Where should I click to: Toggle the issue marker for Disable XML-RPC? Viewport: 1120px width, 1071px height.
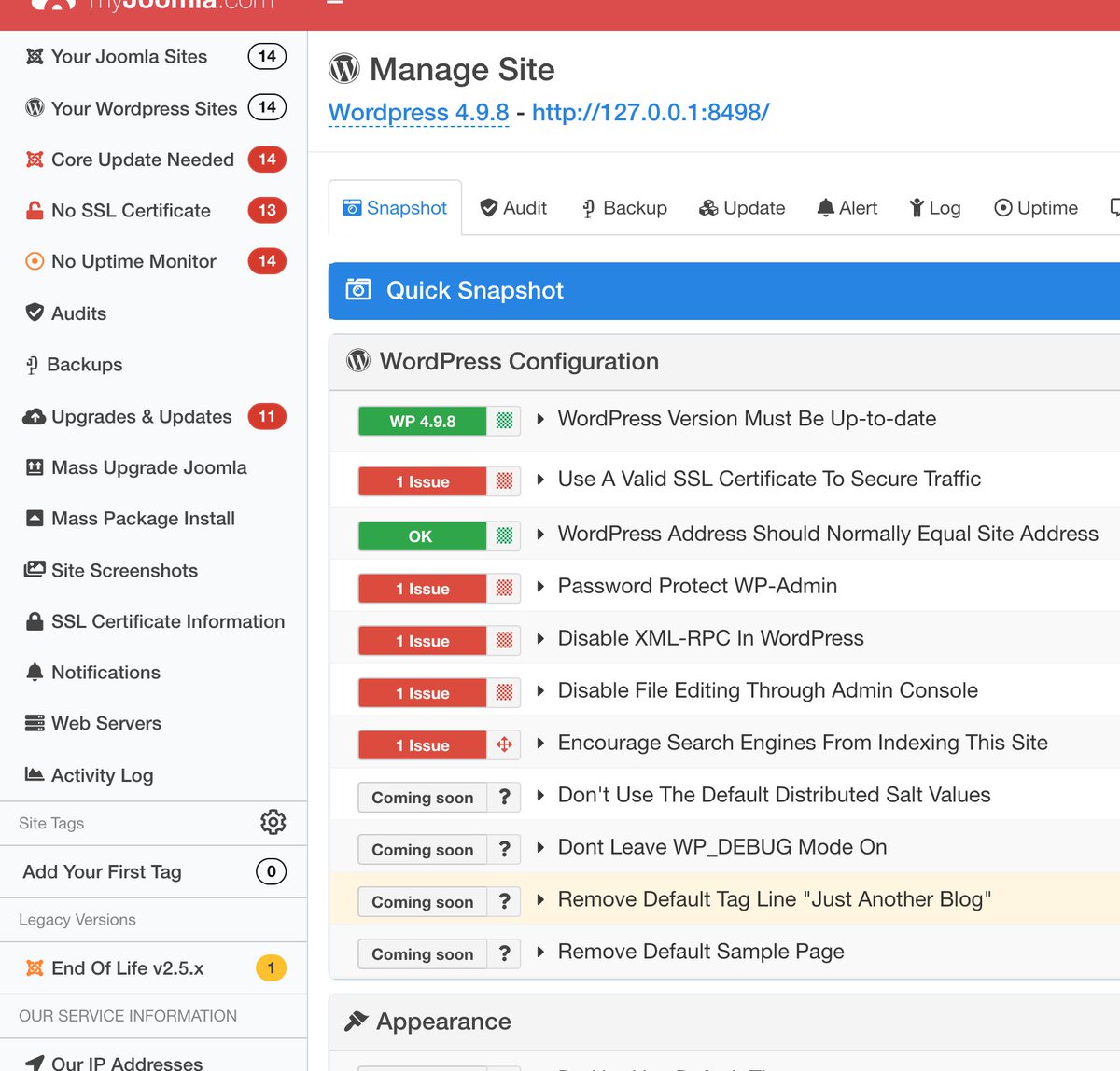coord(503,641)
